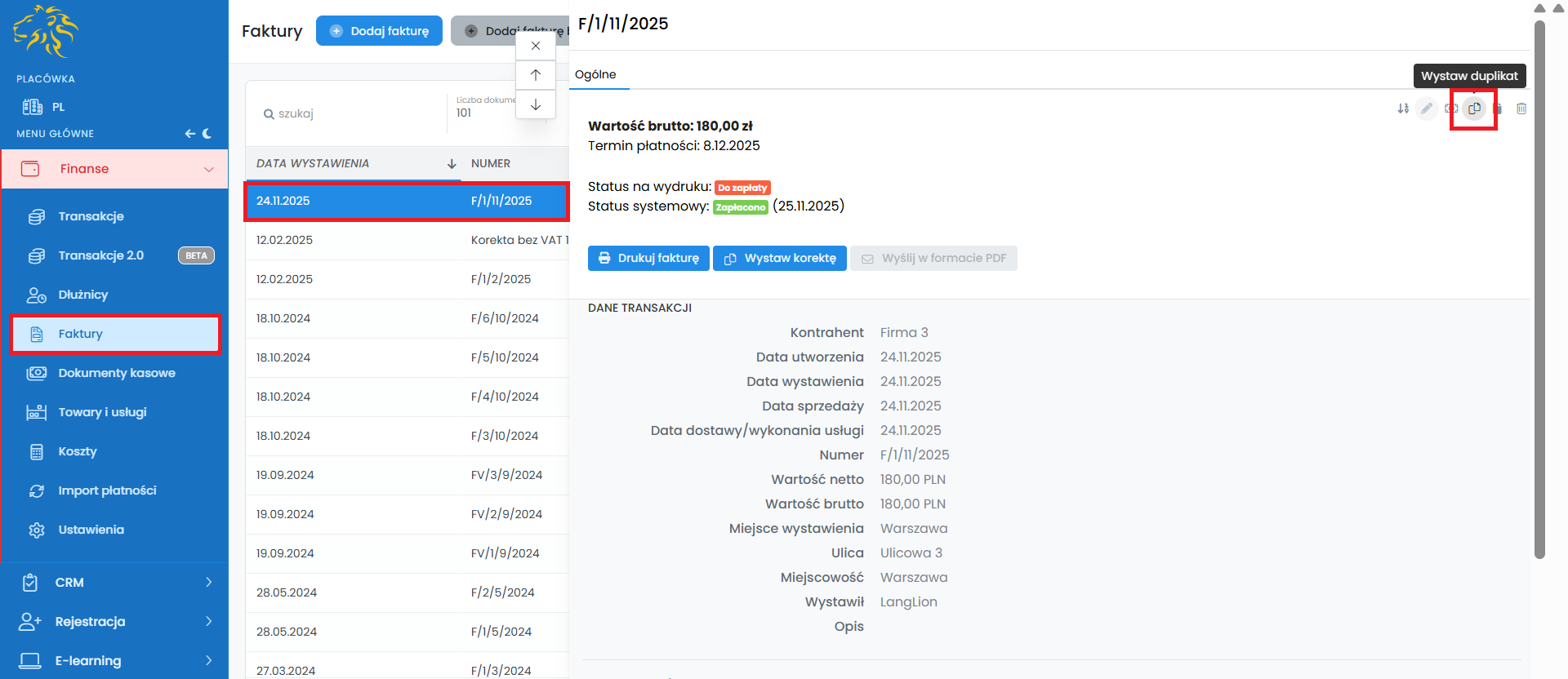1568x679 pixels.
Task: Click the Drukuj fakturę button
Action: pyautogui.click(x=649, y=258)
